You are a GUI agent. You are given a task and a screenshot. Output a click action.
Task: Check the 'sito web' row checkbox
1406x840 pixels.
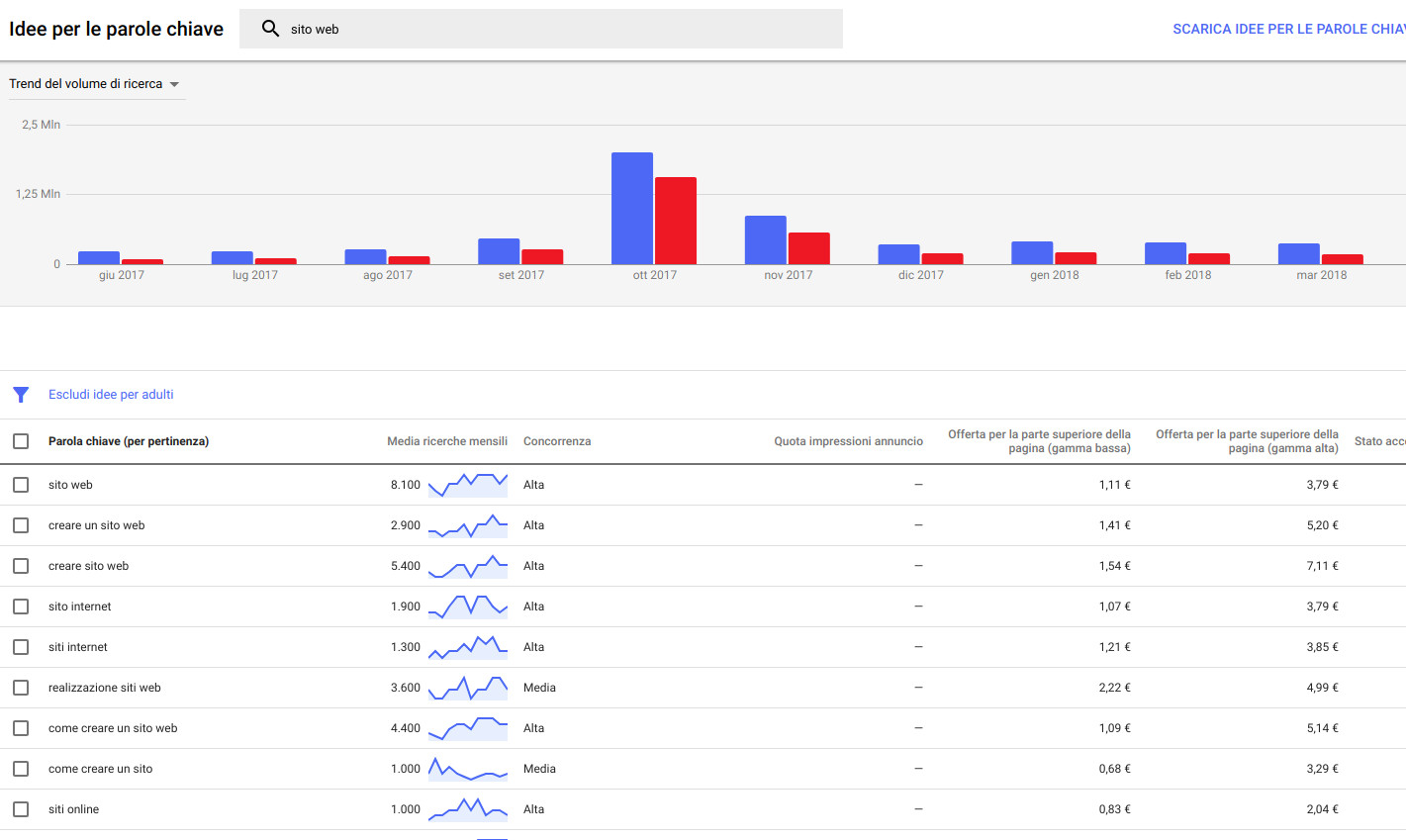click(21, 485)
